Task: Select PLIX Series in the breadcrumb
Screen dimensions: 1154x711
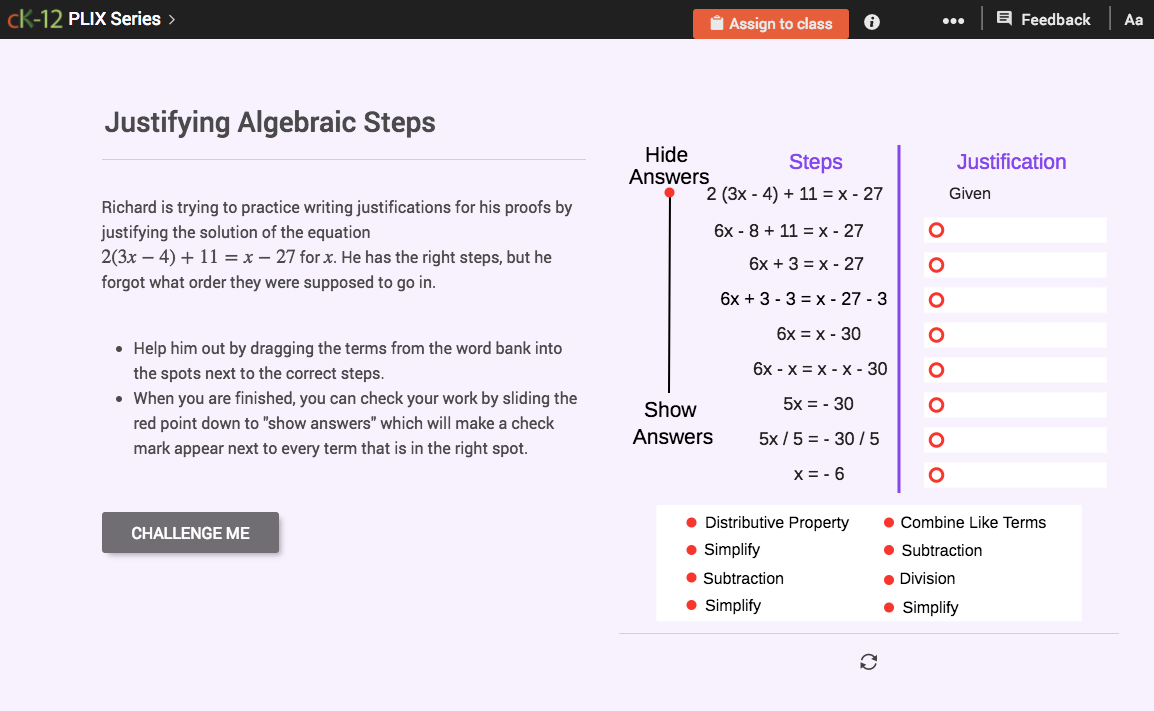Action: click(115, 18)
